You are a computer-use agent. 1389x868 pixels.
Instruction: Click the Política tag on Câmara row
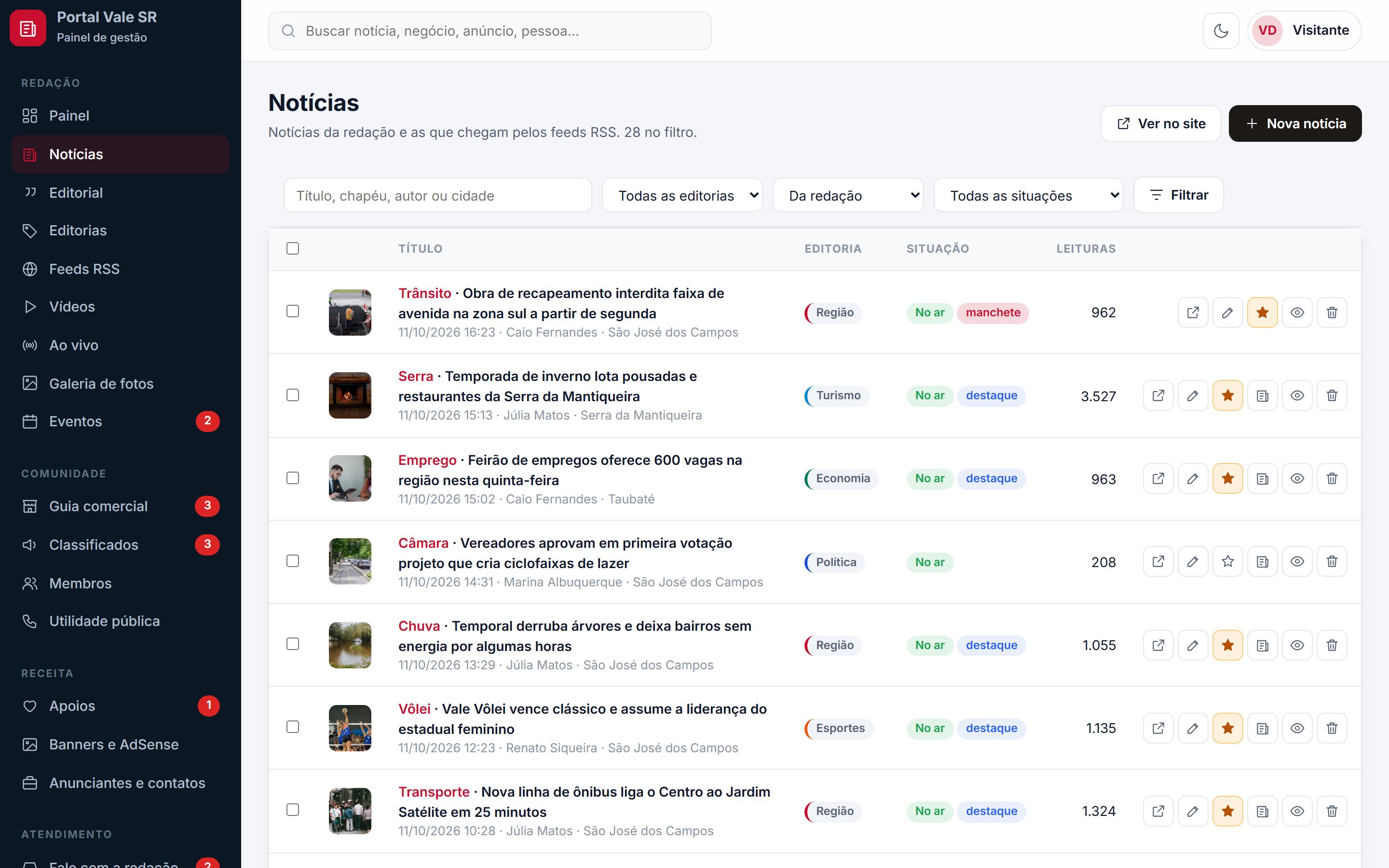[x=834, y=562]
